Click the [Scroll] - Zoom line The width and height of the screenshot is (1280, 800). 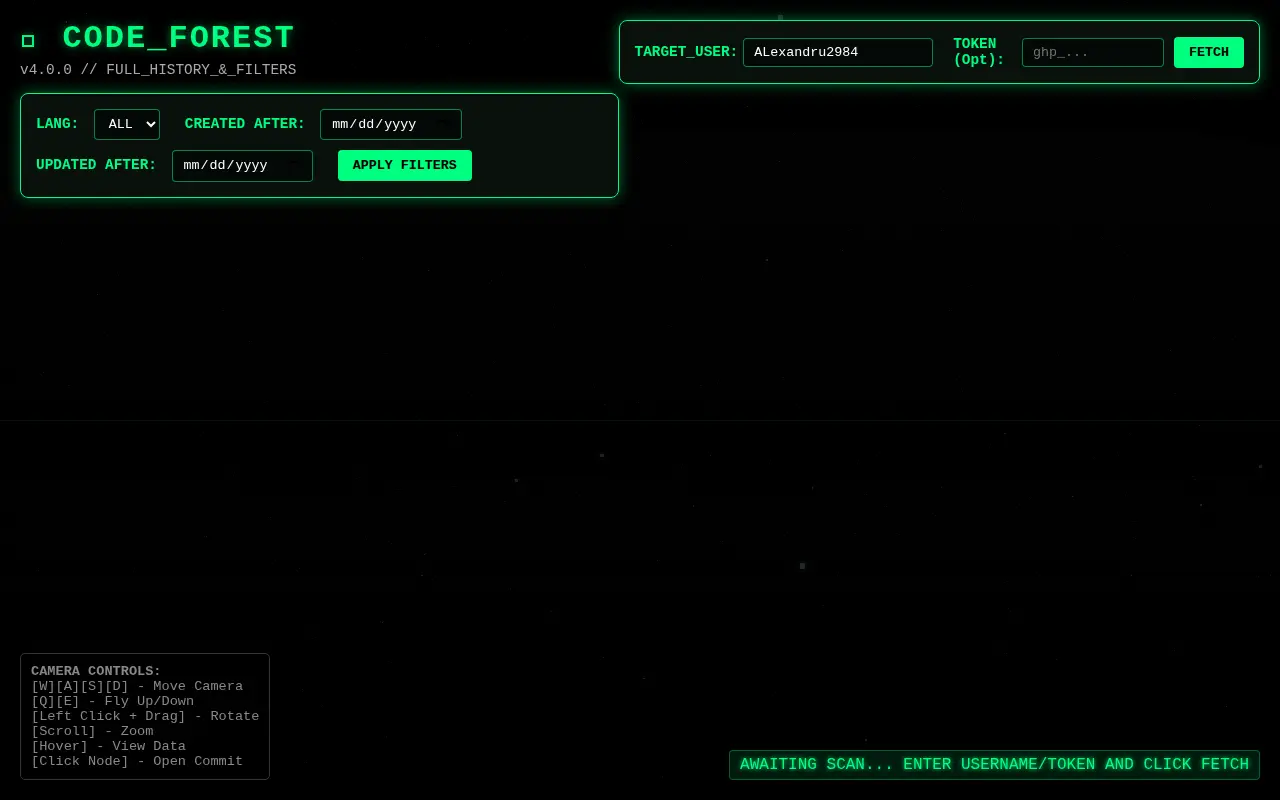[92, 731]
